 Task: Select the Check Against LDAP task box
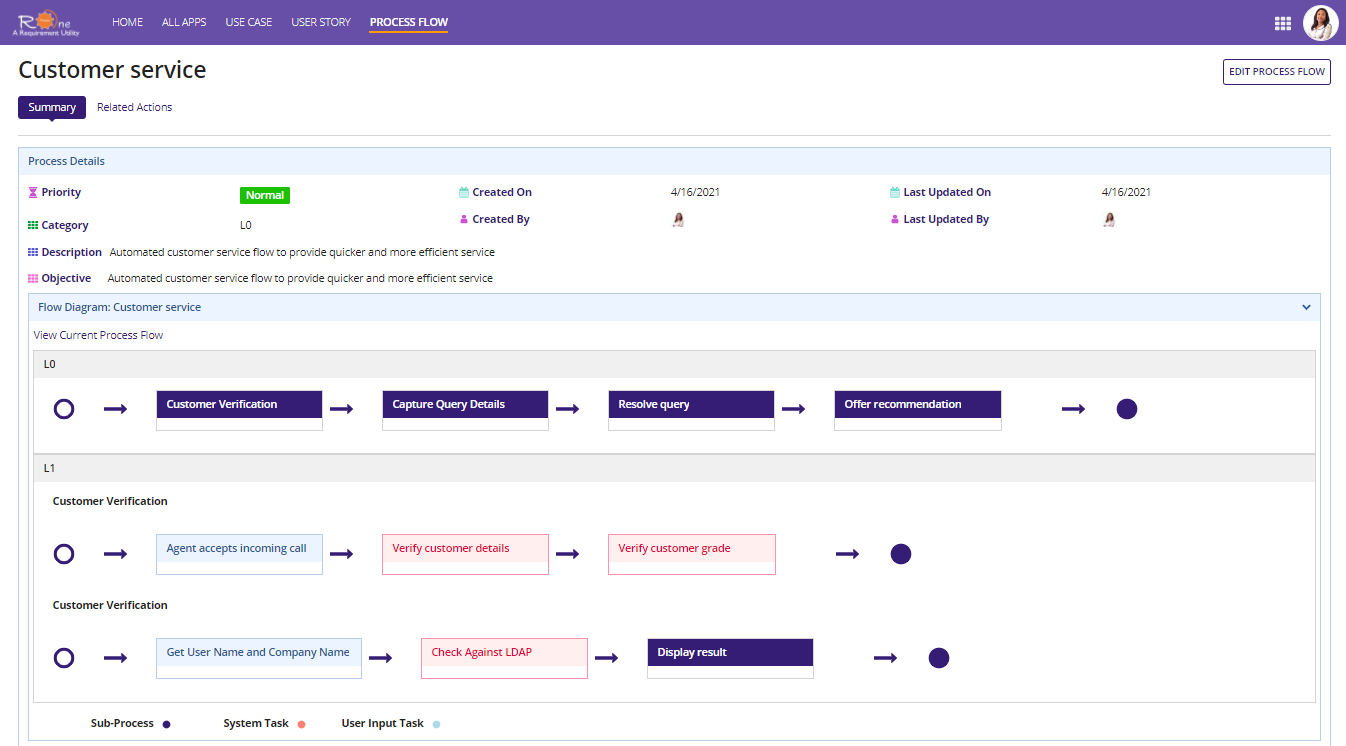(x=504, y=653)
